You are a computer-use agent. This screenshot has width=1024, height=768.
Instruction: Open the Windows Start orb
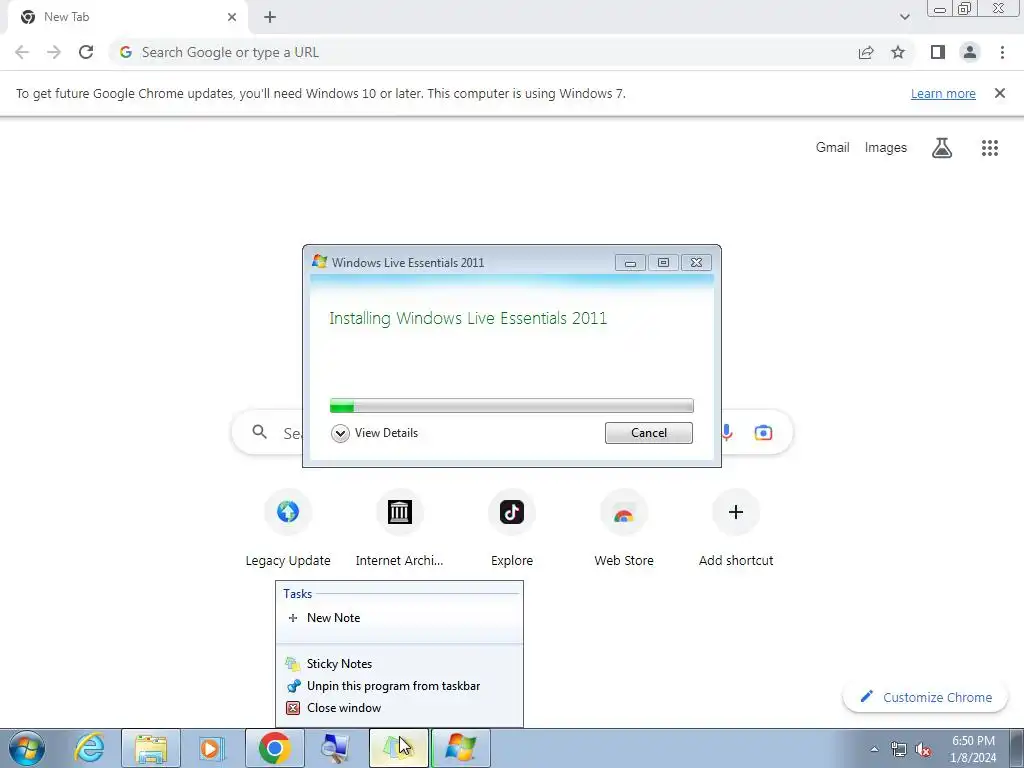click(x=27, y=748)
